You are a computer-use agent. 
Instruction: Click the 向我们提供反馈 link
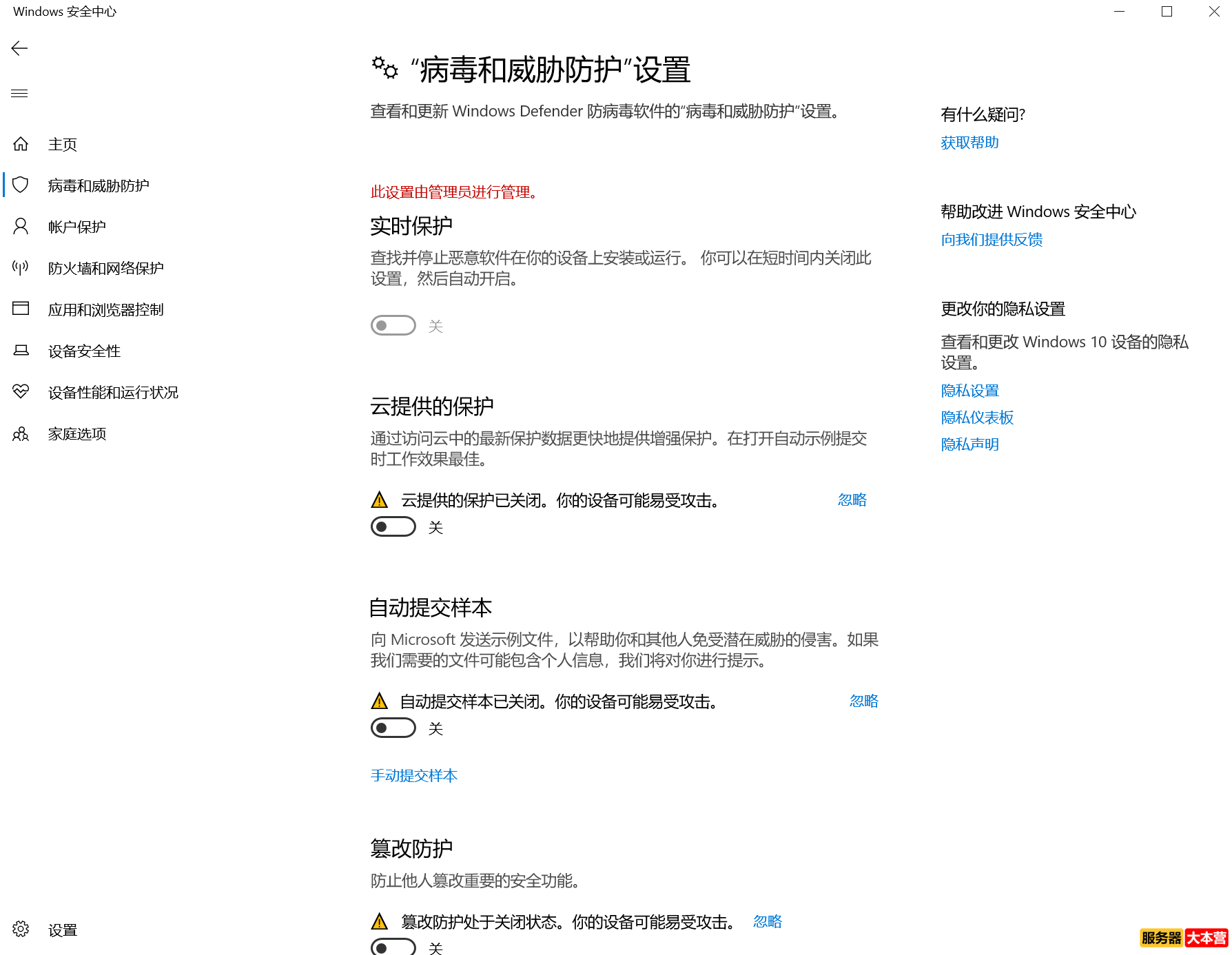(992, 239)
